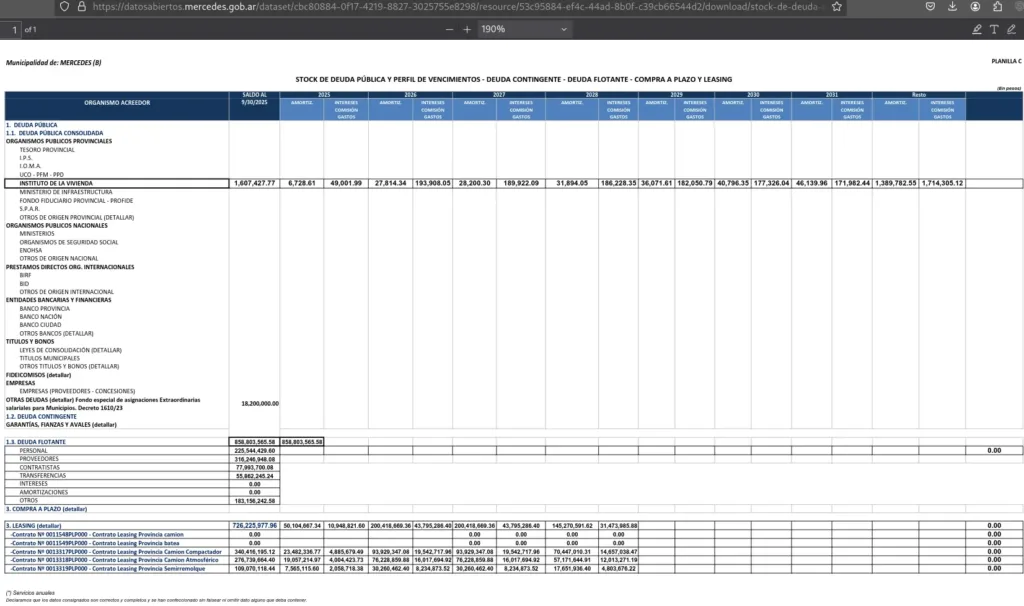Click the TESORO PROVINCIAL row
Screen dimensions: 1024x606
pos(47,150)
